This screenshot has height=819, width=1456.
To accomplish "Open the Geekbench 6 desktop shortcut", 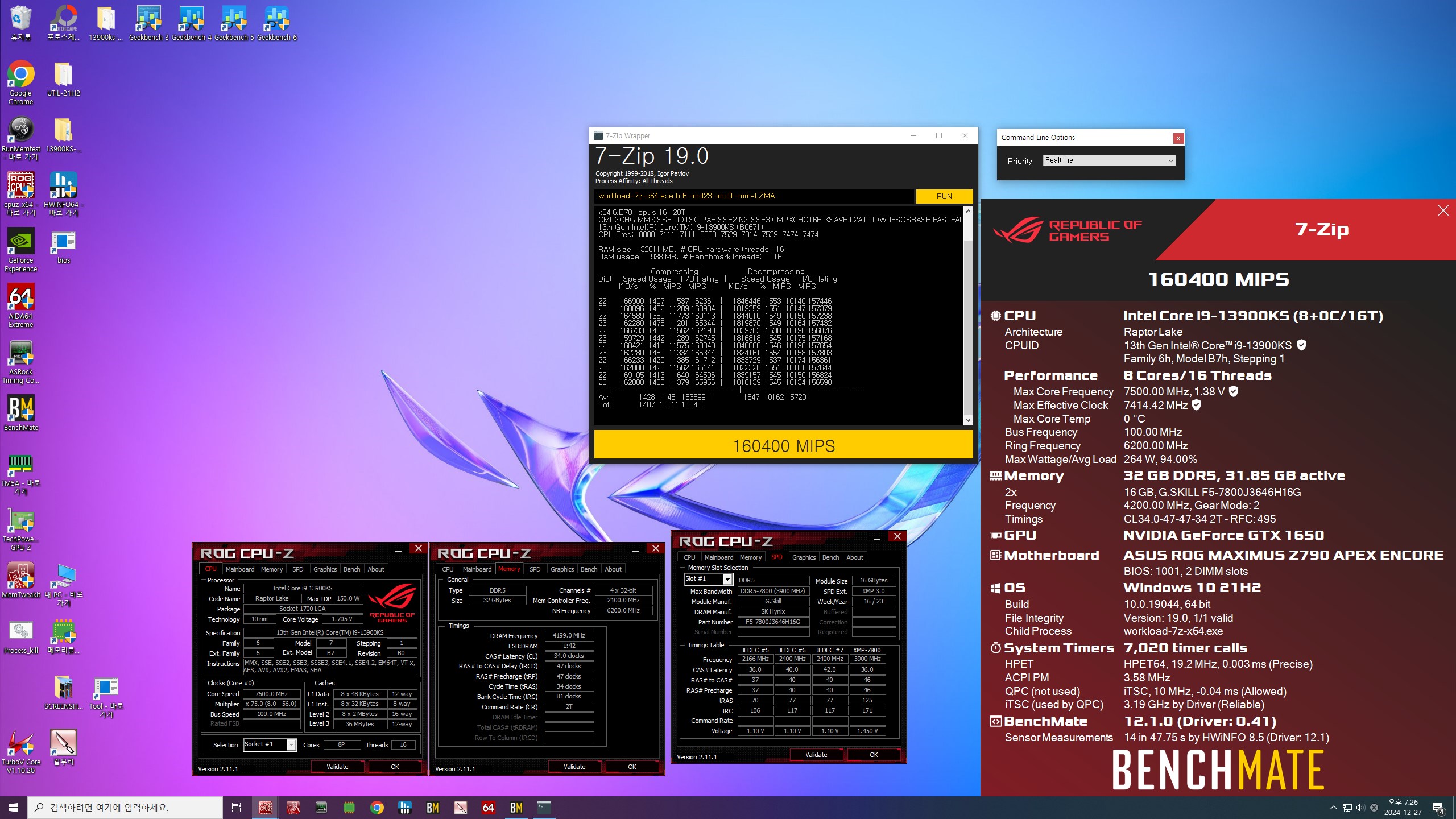I will [277, 23].
